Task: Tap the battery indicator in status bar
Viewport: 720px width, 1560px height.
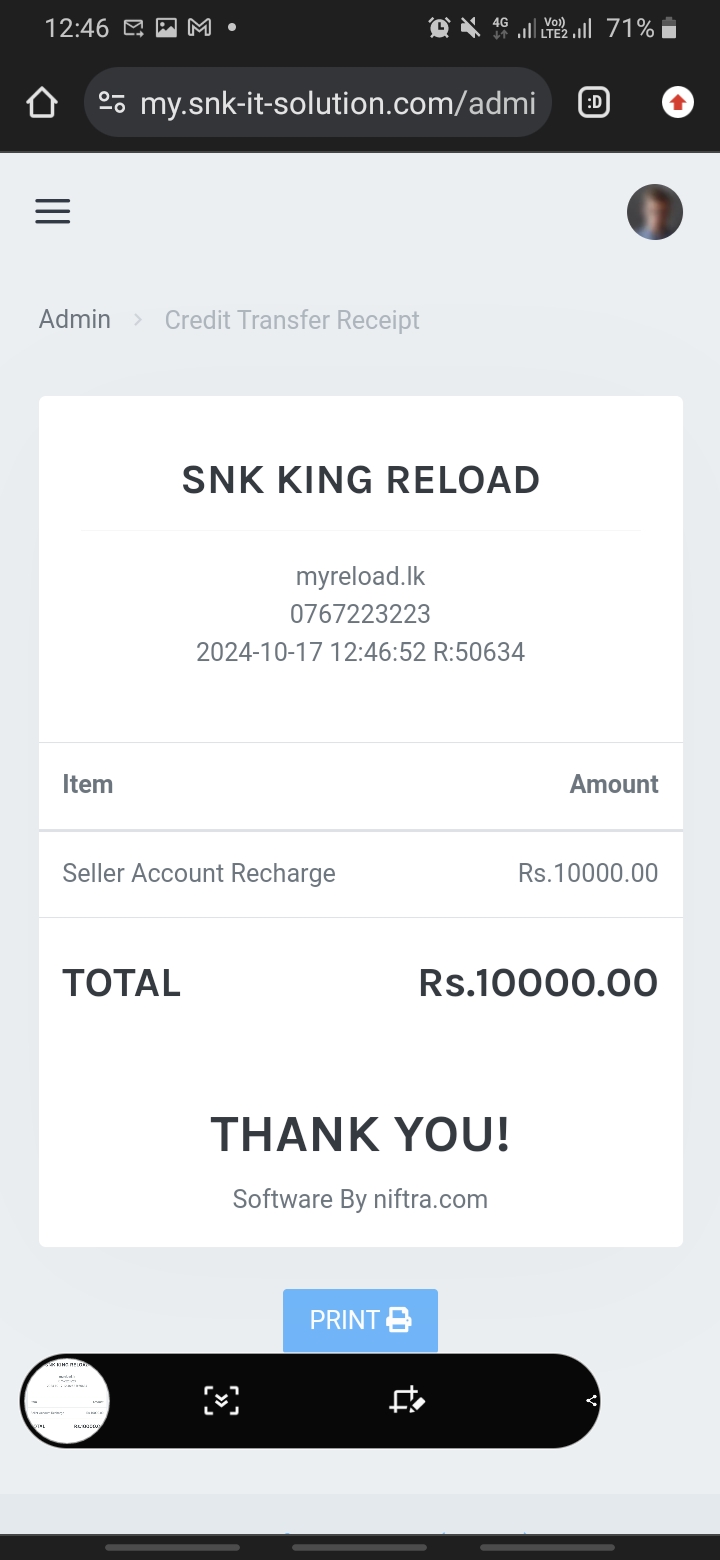Action: (670, 28)
